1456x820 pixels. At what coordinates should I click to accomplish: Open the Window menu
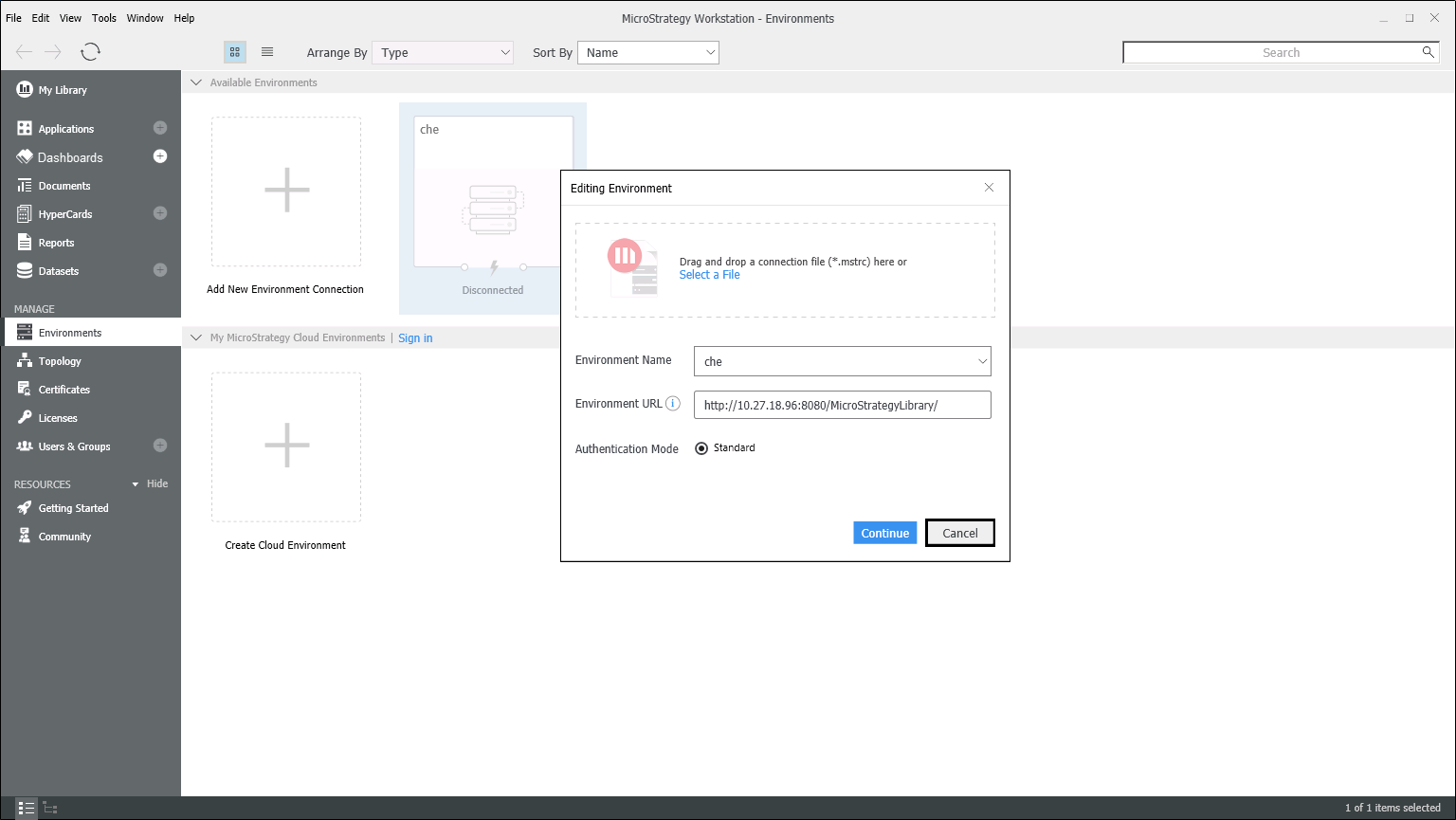click(x=145, y=18)
